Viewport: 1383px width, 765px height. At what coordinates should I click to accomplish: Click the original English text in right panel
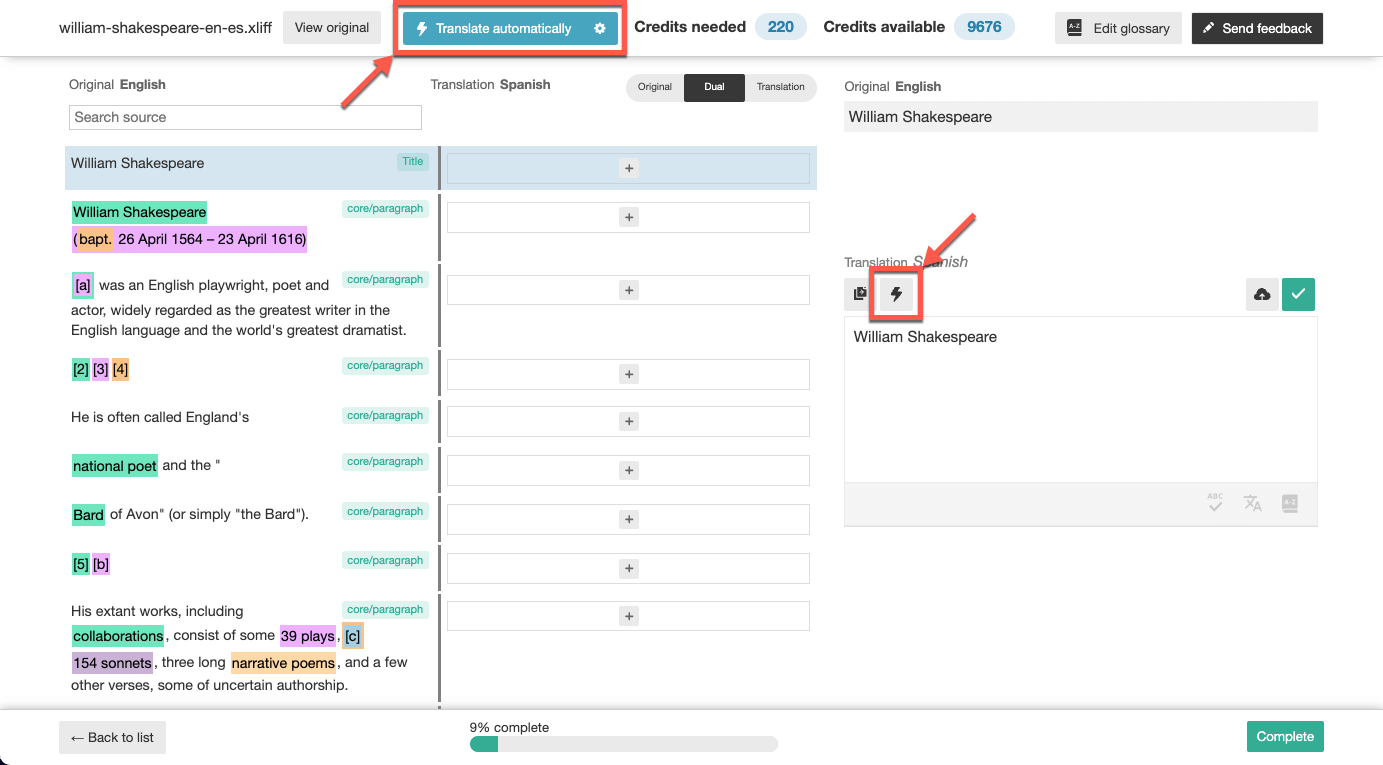[1081, 117]
